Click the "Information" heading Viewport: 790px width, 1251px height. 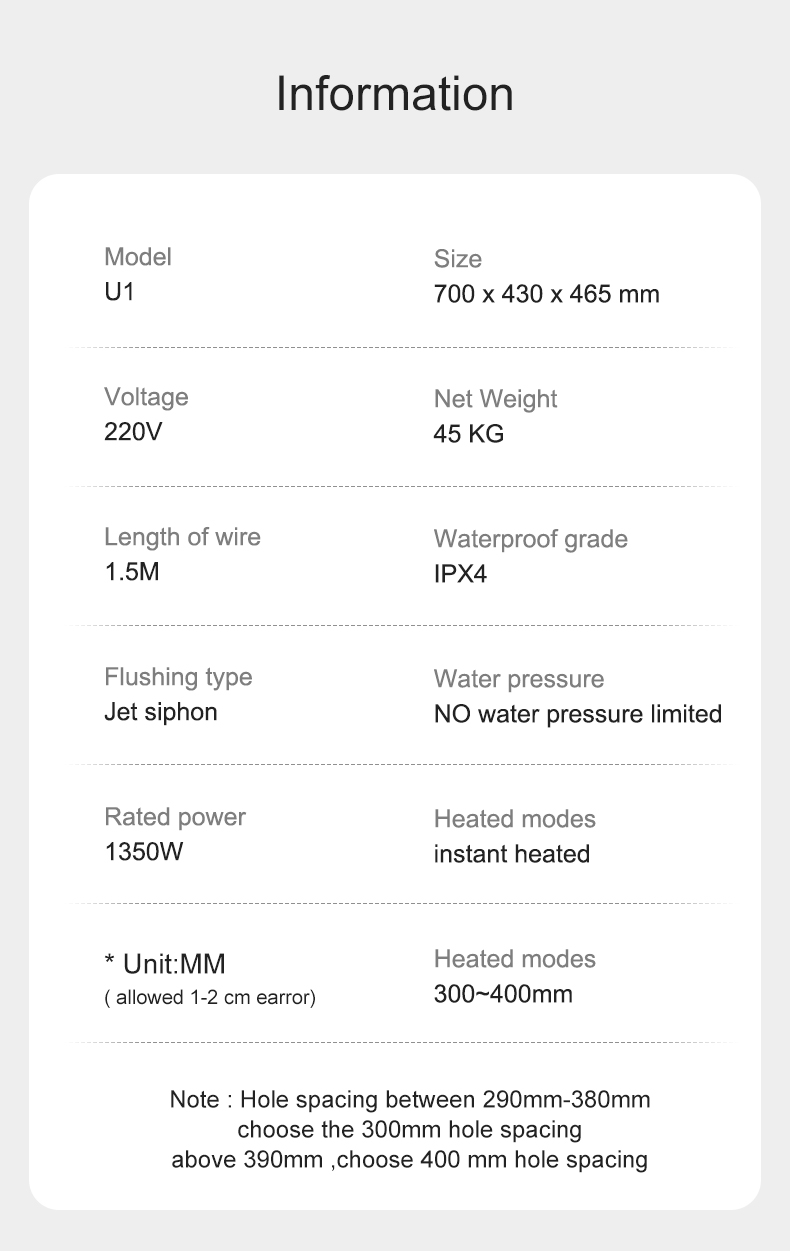point(394,93)
